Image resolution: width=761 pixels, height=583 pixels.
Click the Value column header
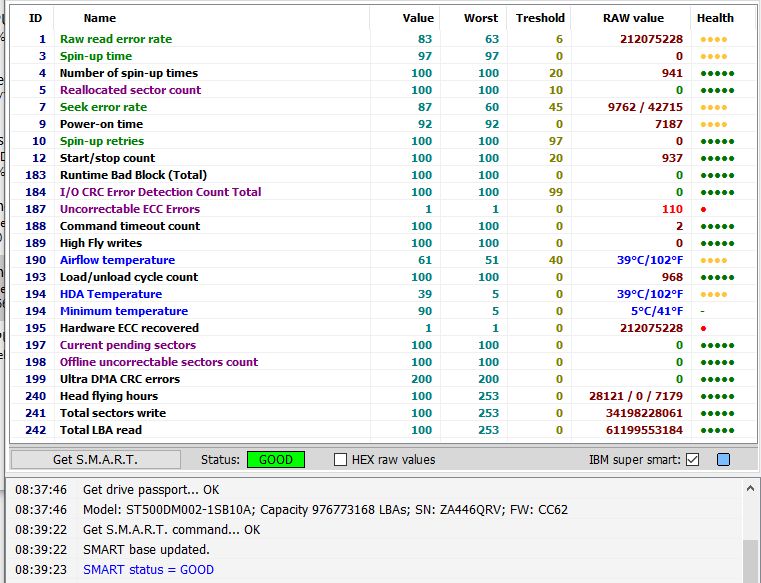click(x=418, y=18)
